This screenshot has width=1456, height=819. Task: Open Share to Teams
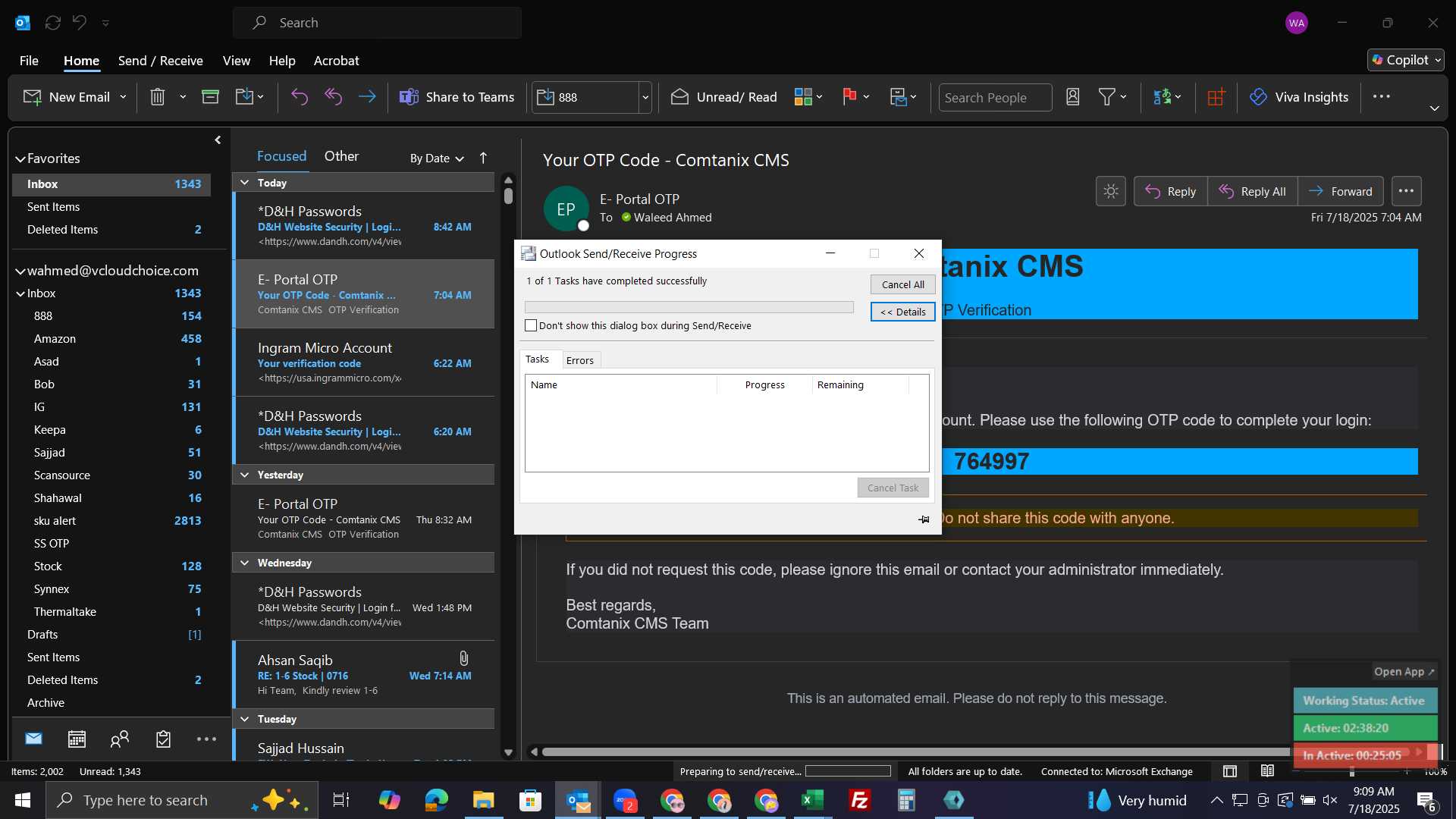[x=457, y=97]
